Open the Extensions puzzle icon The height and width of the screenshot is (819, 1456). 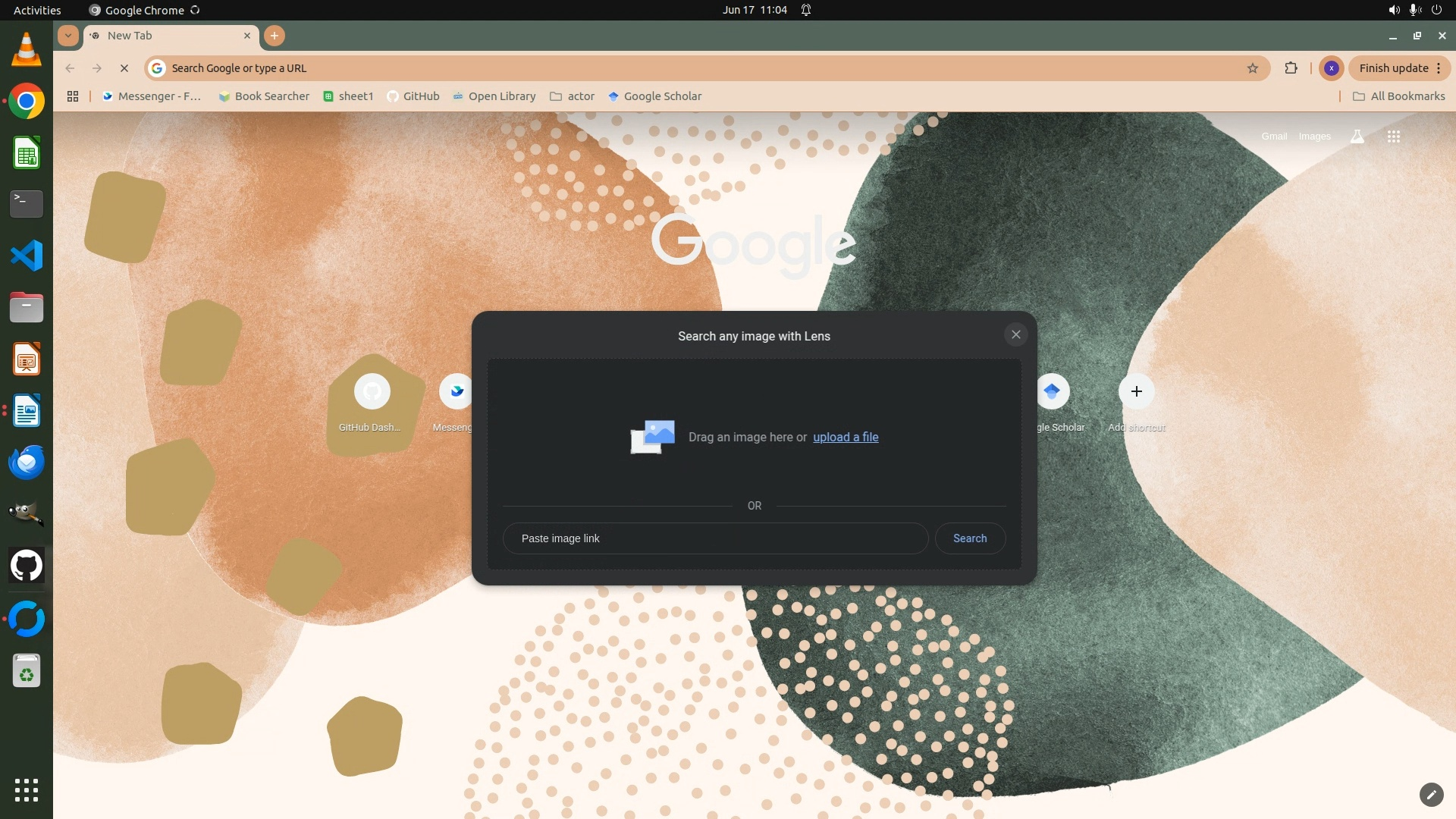pos(1291,68)
